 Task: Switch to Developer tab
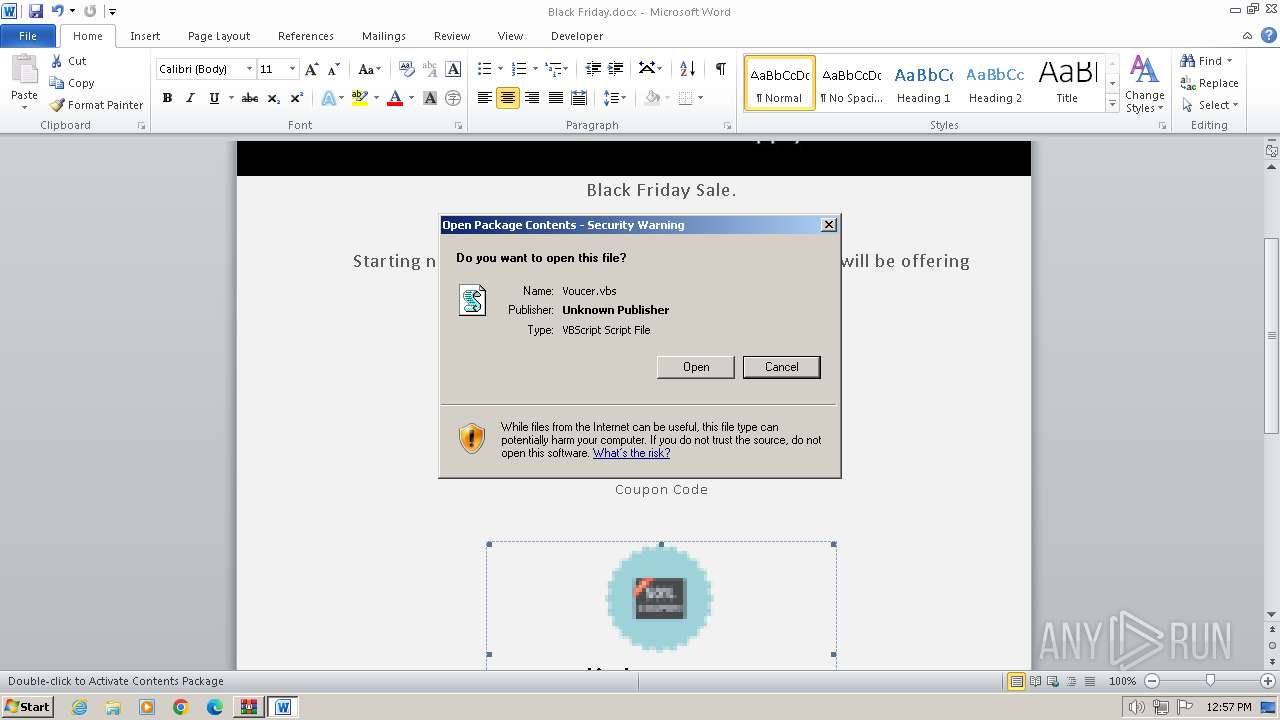pos(577,36)
